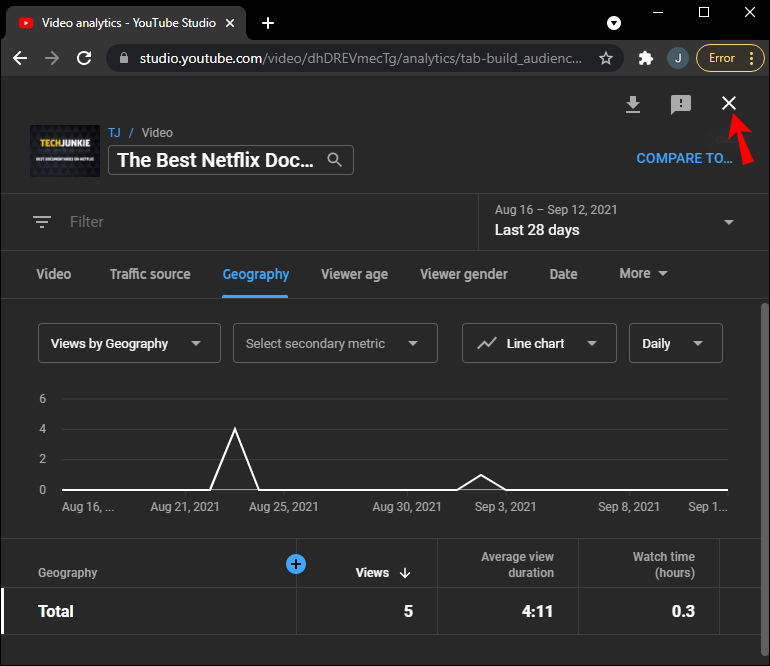Click the filter icon

[42, 222]
